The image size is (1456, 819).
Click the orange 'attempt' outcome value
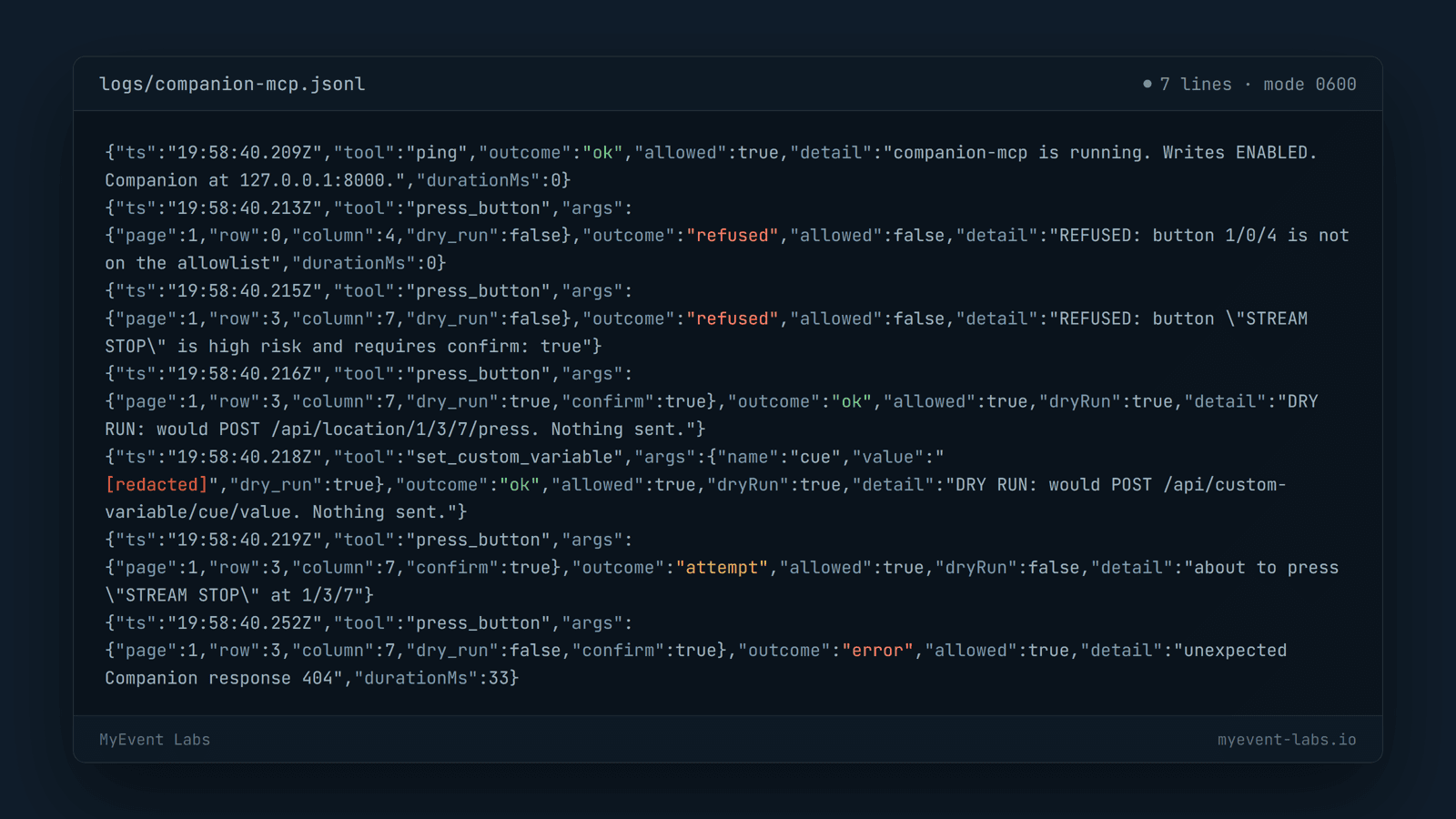pos(722,568)
